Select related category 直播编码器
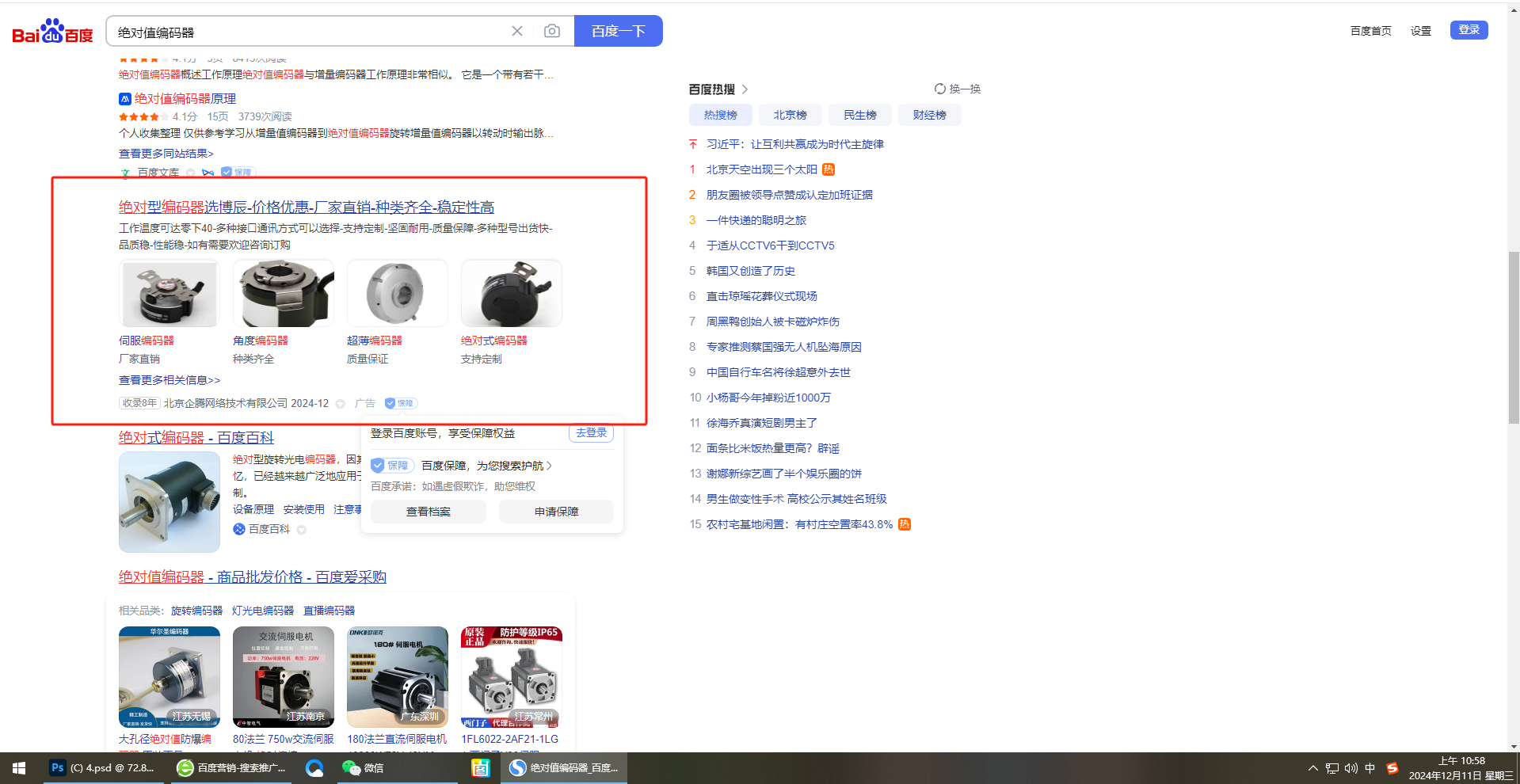 [x=330, y=611]
